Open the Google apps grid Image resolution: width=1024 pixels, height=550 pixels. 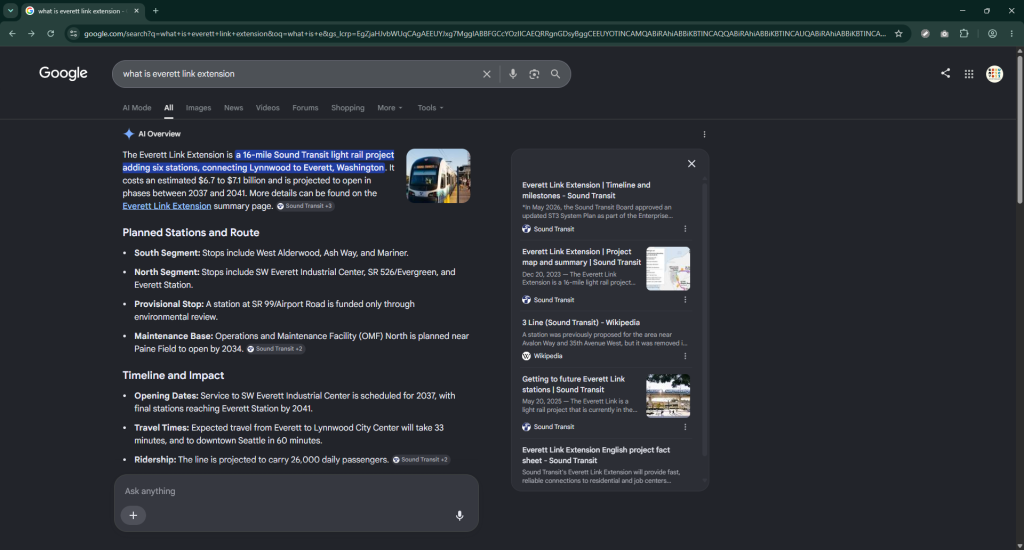969,74
